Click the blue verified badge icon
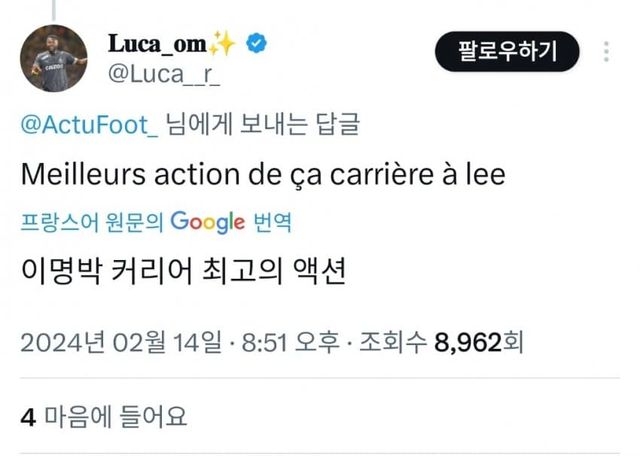The height and width of the screenshot is (456, 640). tap(257, 44)
